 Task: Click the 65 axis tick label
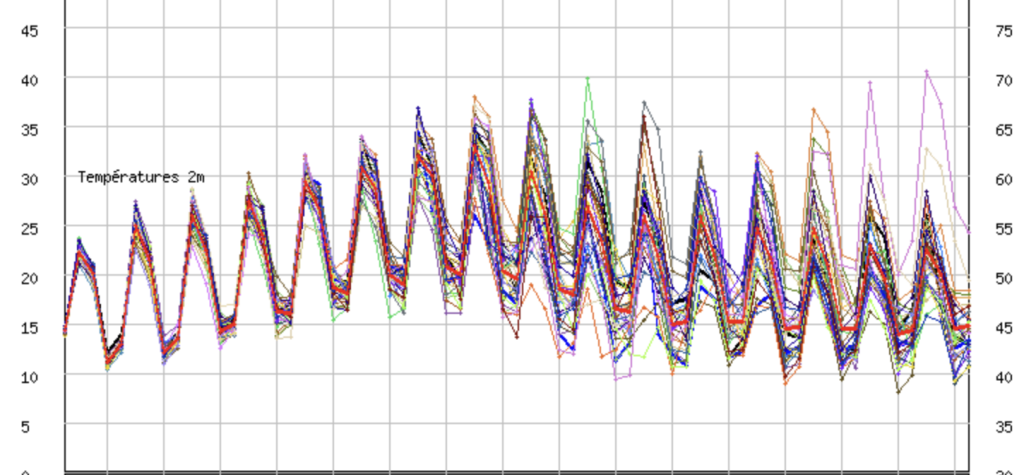[x=1004, y=129]
